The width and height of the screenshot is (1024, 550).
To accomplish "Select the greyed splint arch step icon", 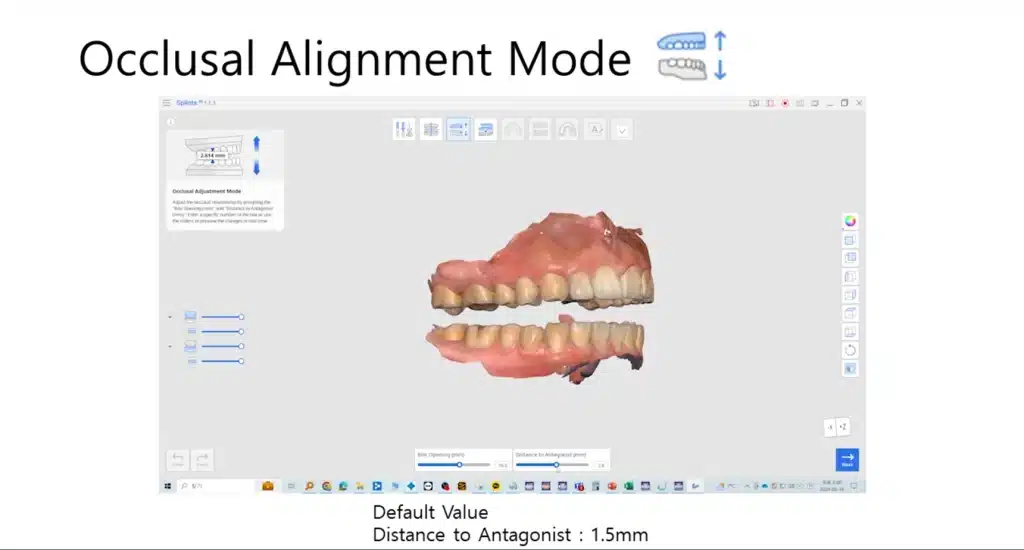I will click(568, 129).
